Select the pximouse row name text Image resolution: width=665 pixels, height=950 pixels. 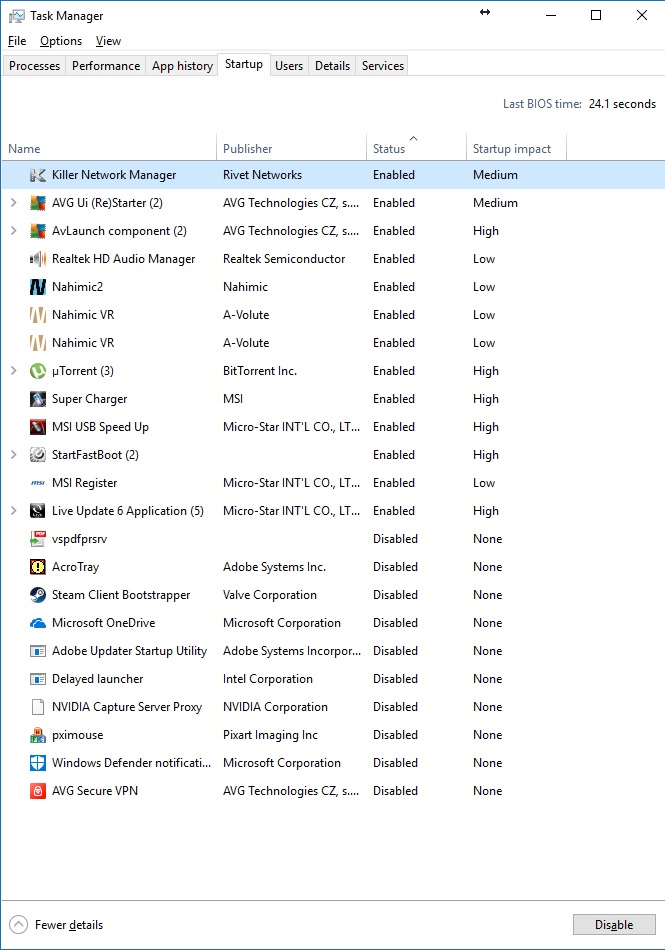click(78, 735)
